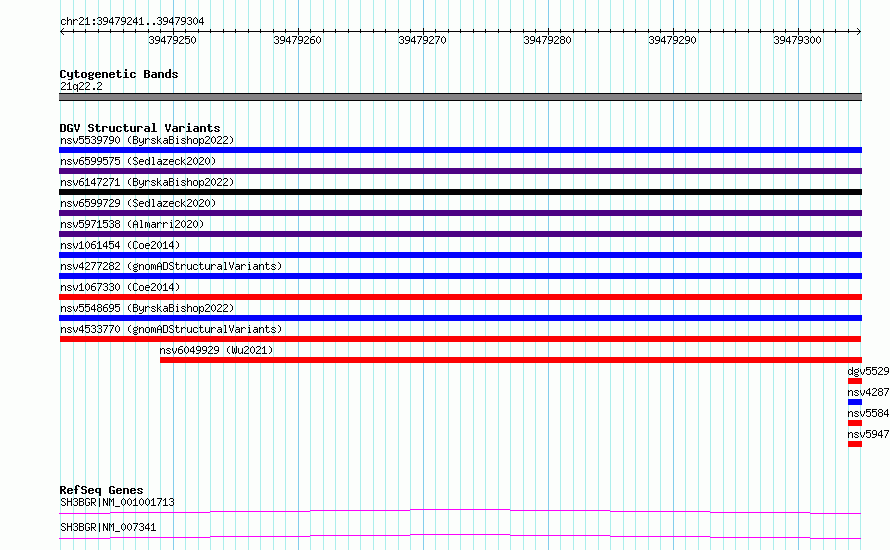
Task: Open the SH3BGR|NM_001001713 gene label
Action: 117,502
